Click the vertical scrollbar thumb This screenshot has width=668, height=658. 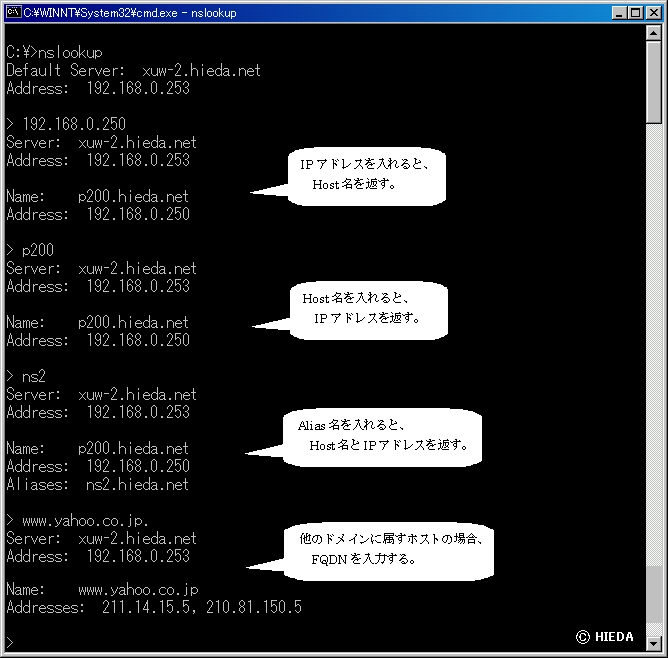coord(654,85)
